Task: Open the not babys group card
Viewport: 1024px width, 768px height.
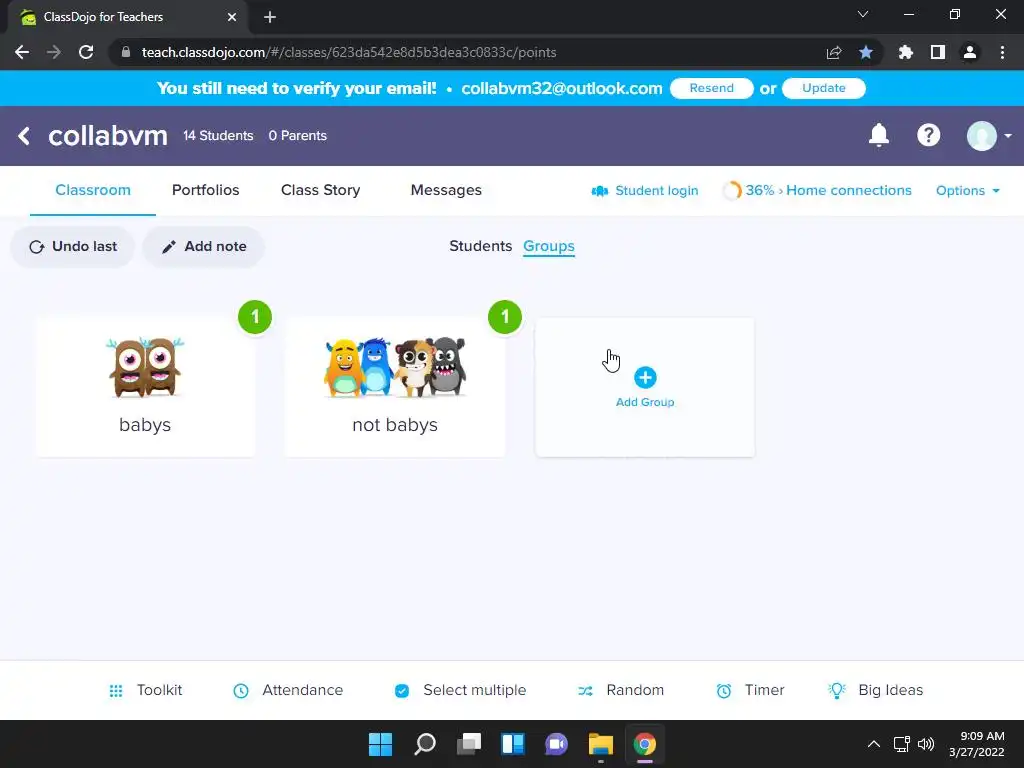Action: [x=394, y=387]
